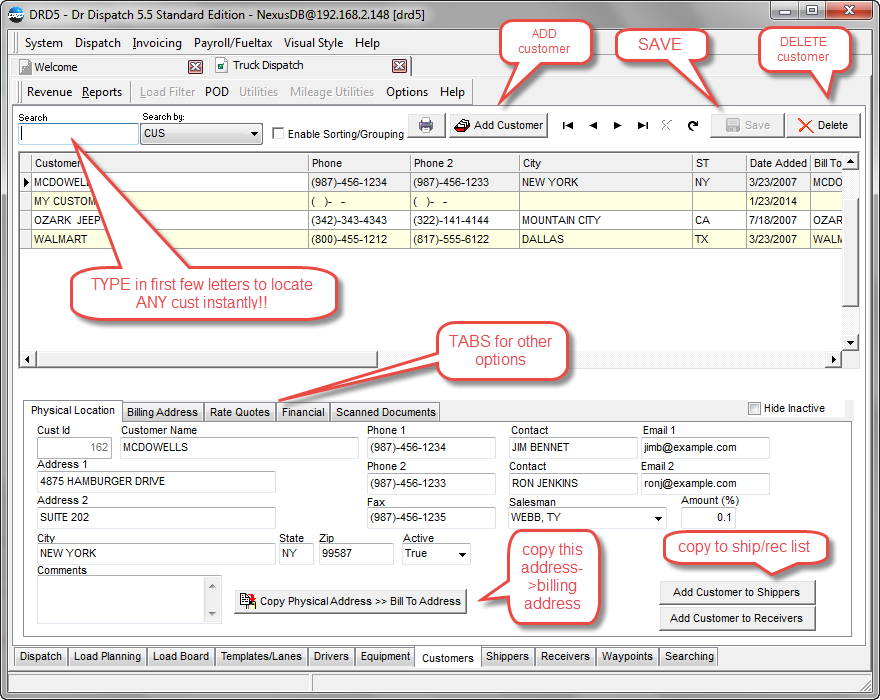Click the City column header
880x700 pixels.
605,163
